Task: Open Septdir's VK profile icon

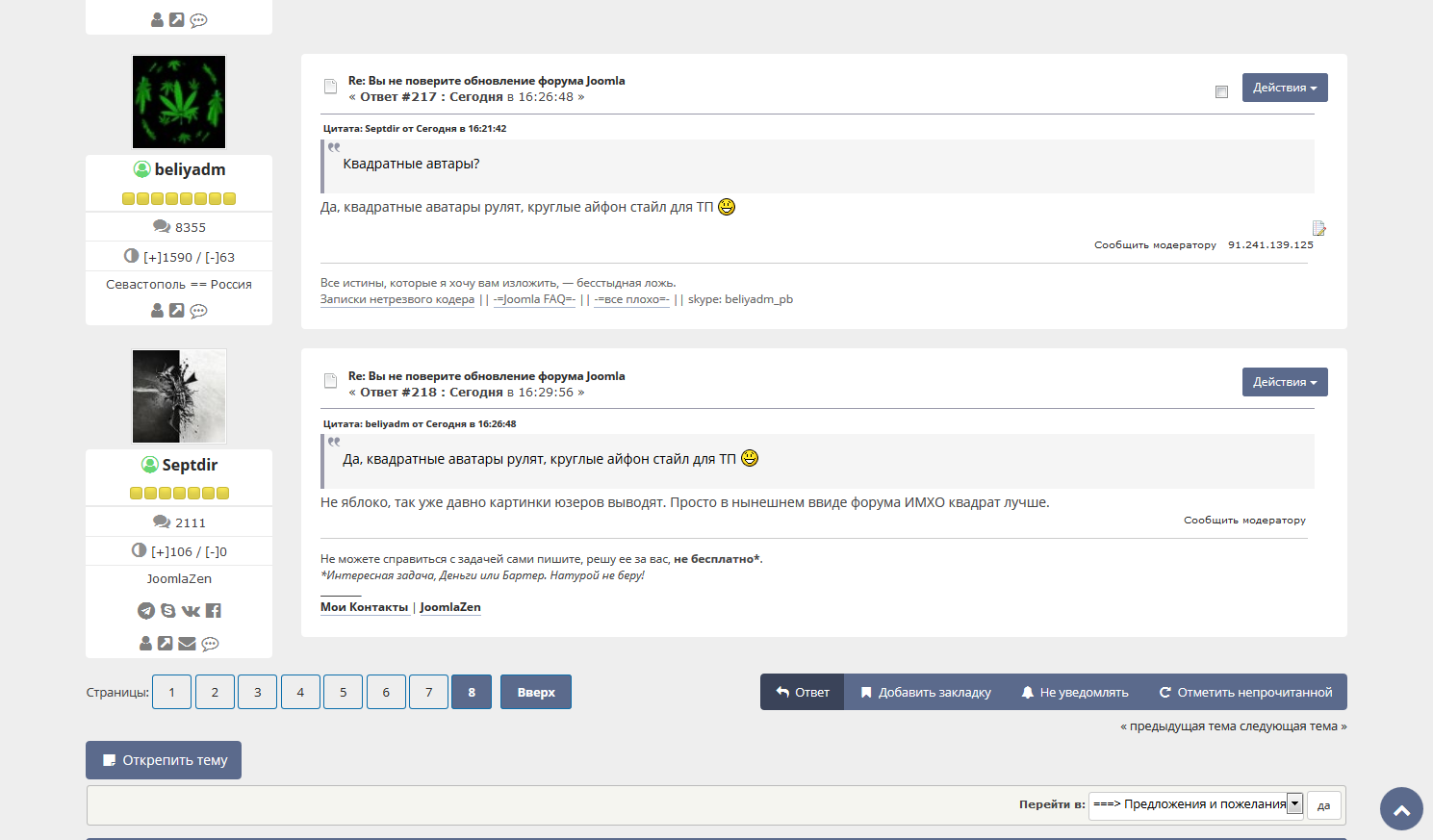Action: pos(191,611)
